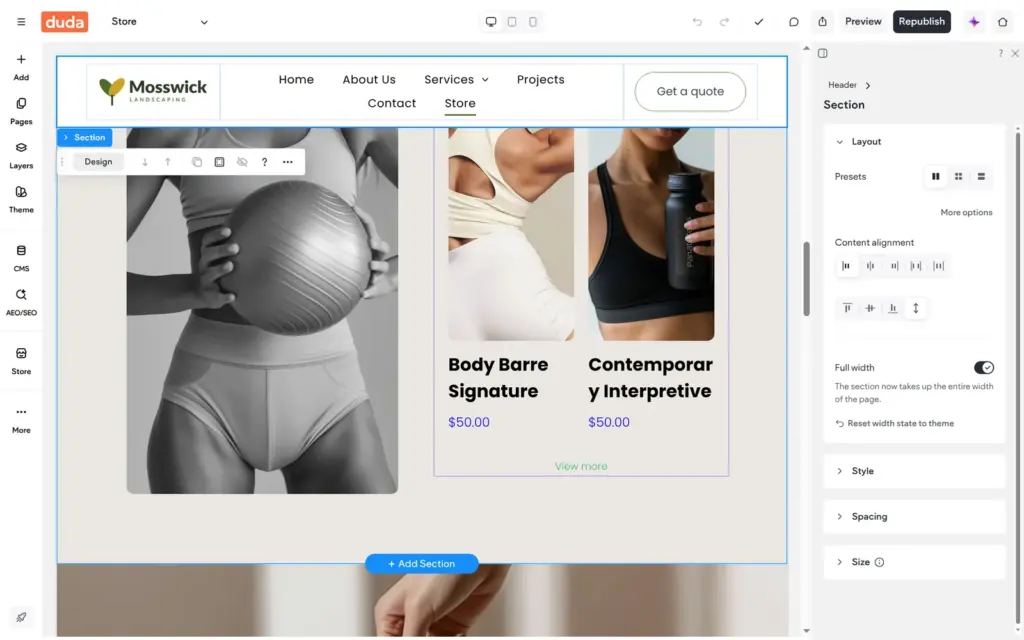Close the Section side panel
Viewport: 1024px width, 640px height.
(1015, 54)
